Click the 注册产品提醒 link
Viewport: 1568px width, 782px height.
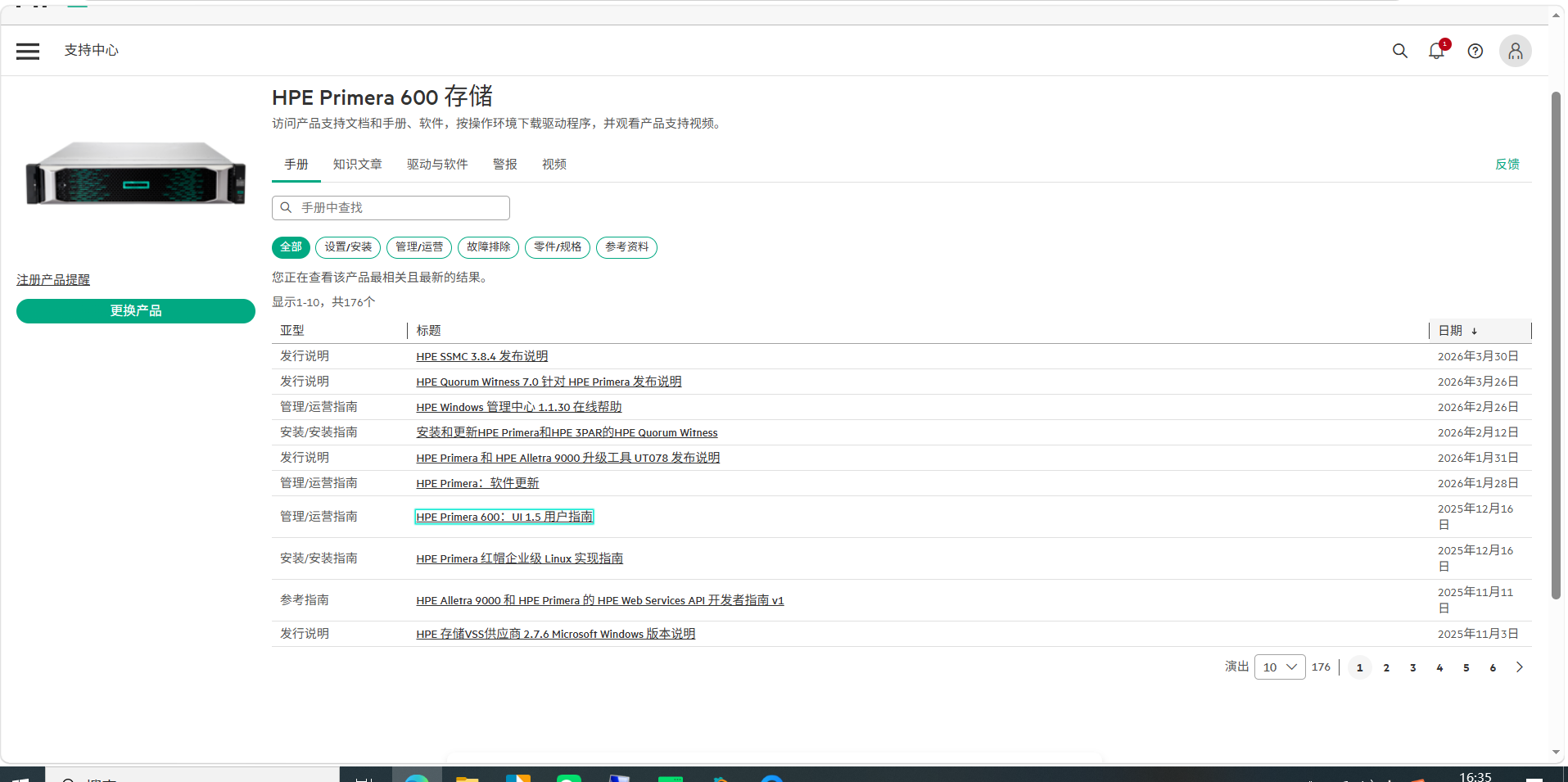[x=53, y=280]
